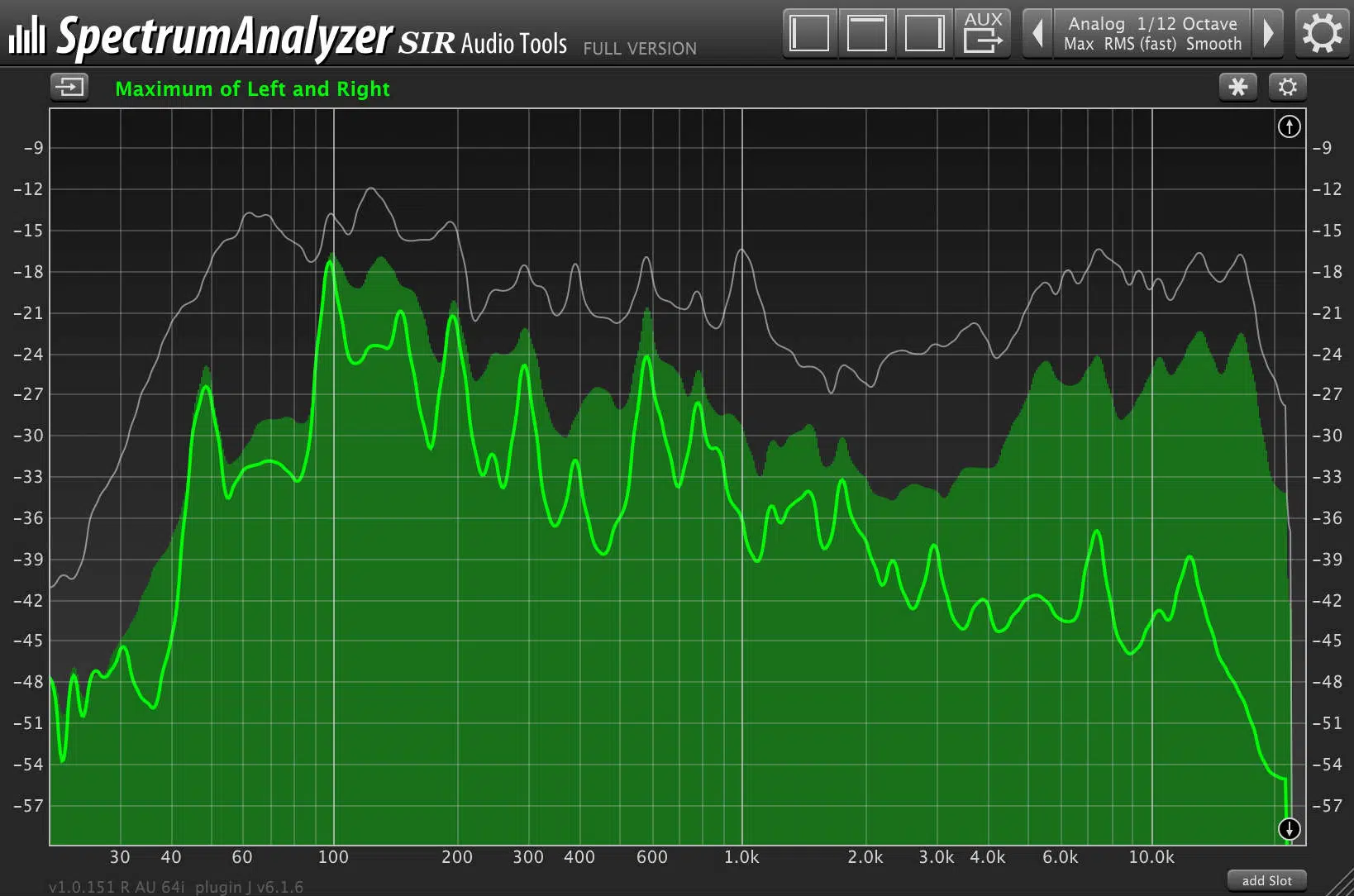Toggle the AUX output routing button

983,34
